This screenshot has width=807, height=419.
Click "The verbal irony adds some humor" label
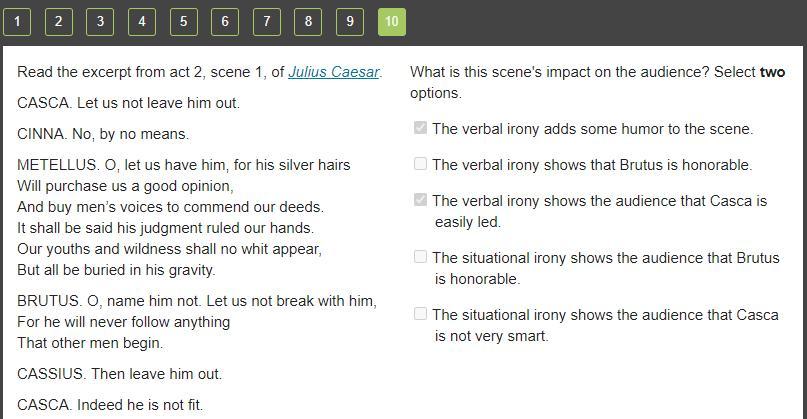pos(592,129)
